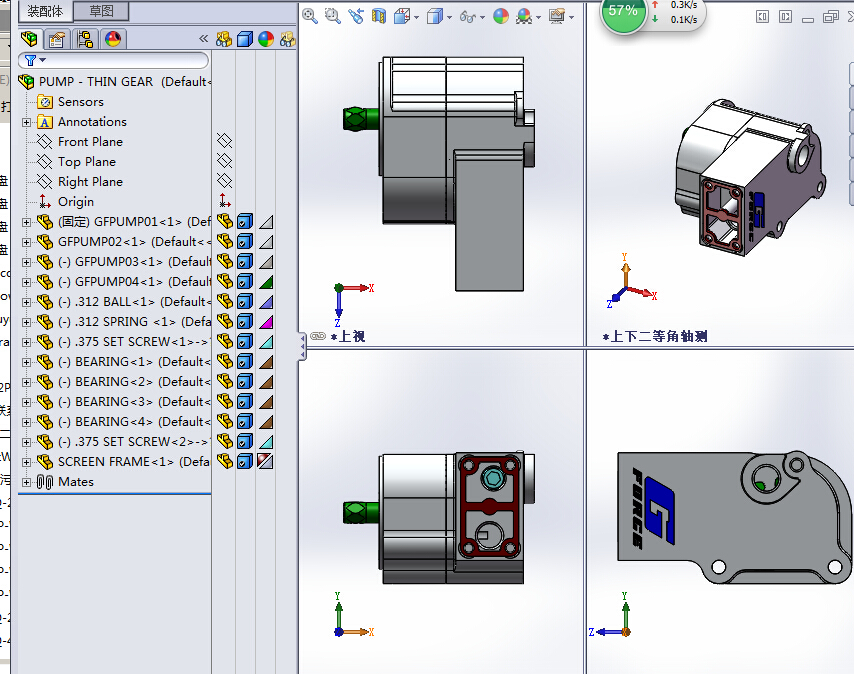Screen dimensions: 854x674
Task: Open the tree filter funnel dropdown
Action: point(35,60)
